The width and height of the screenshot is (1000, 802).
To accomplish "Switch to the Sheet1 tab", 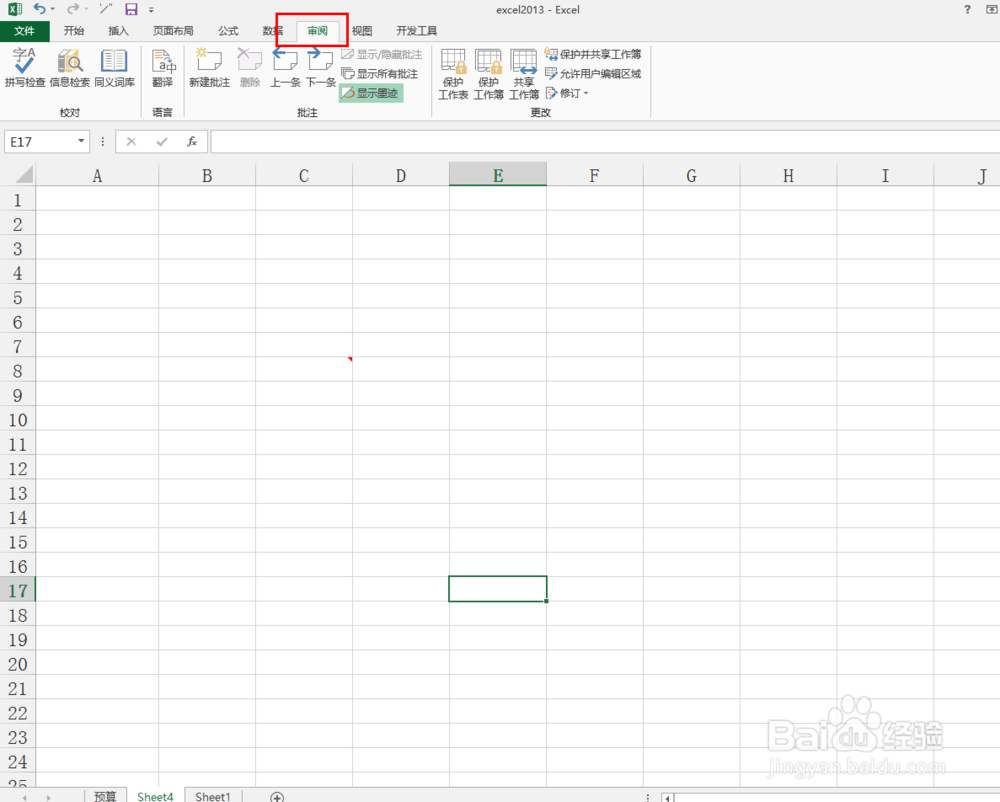I will tap(212, 796).
